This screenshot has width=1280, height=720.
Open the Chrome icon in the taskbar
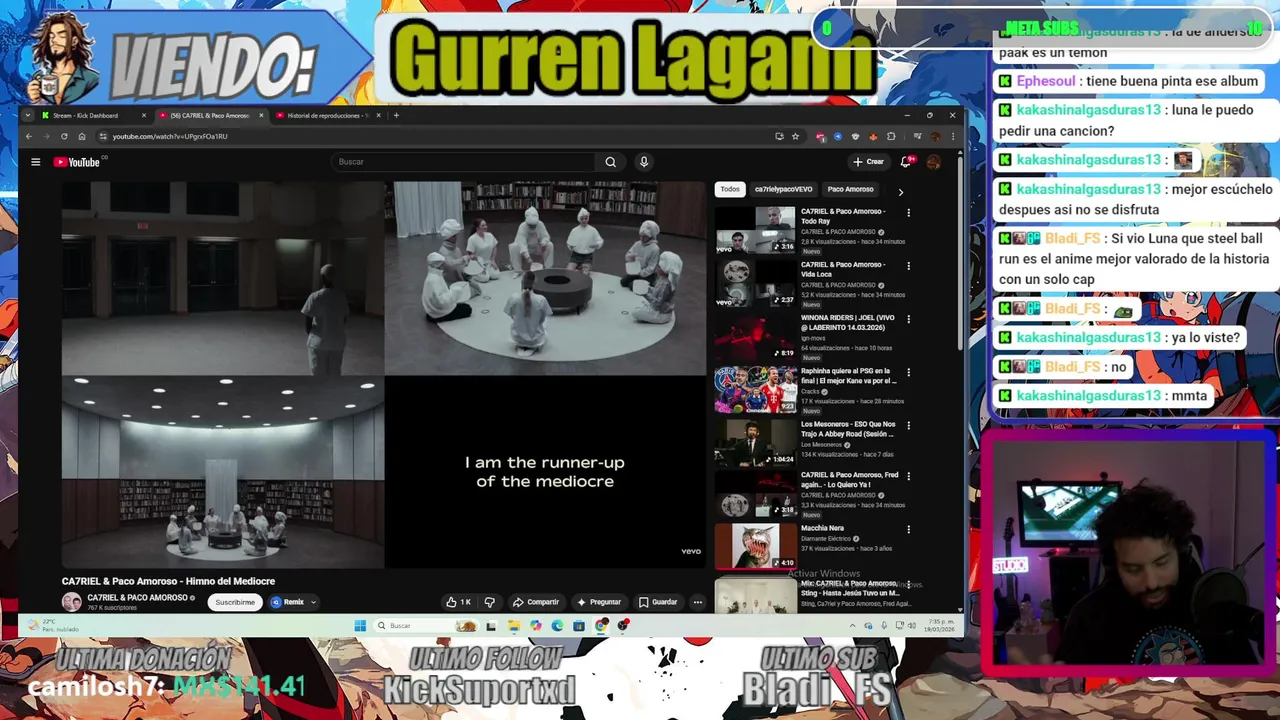pos(601,626)
